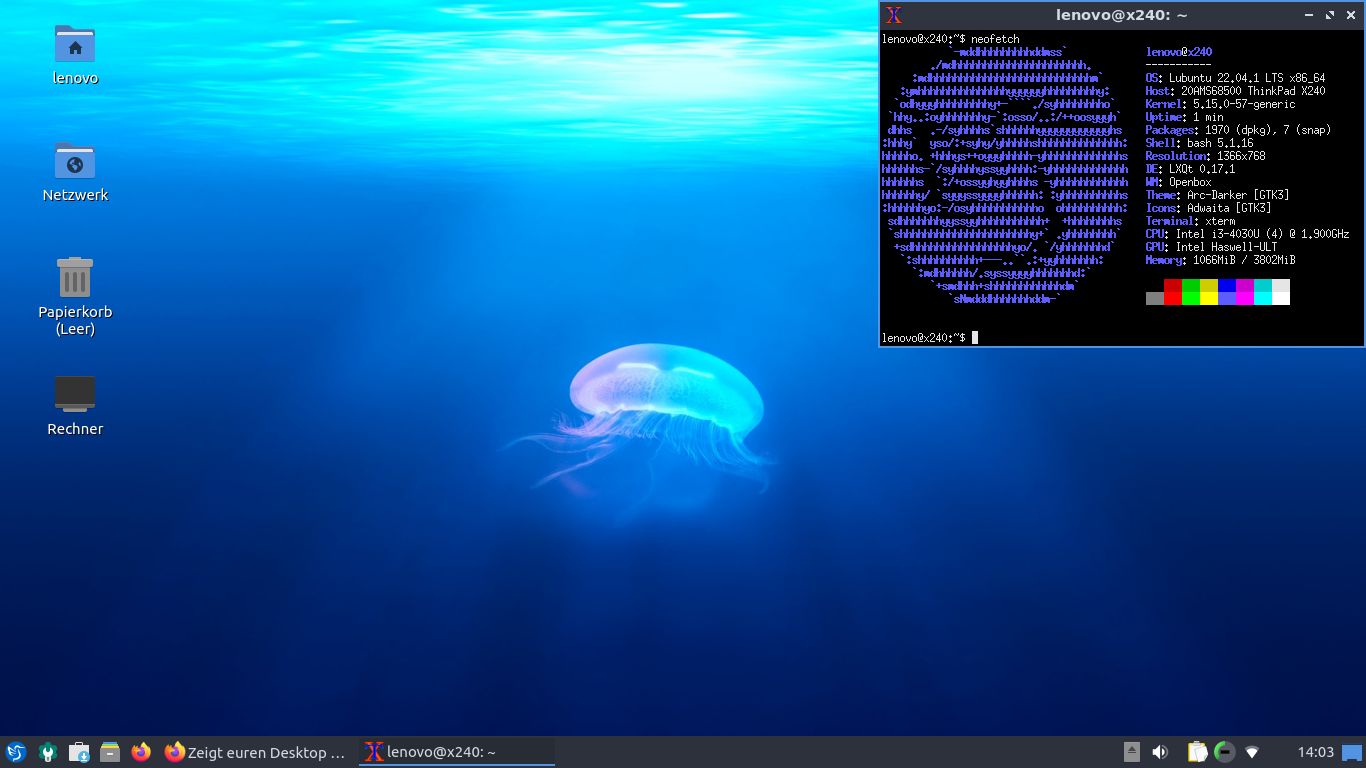Click the 'Uptime: 1 min' line

click(1184, 117)
